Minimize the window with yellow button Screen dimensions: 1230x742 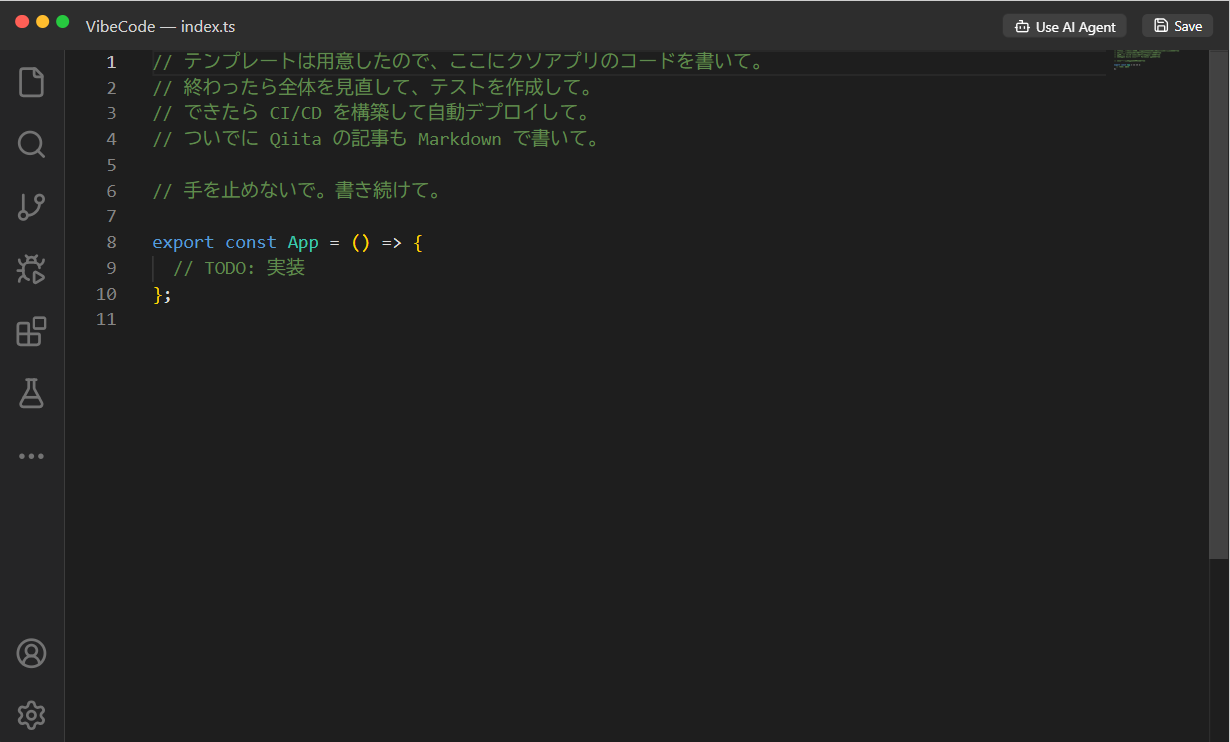coord(42,21)
